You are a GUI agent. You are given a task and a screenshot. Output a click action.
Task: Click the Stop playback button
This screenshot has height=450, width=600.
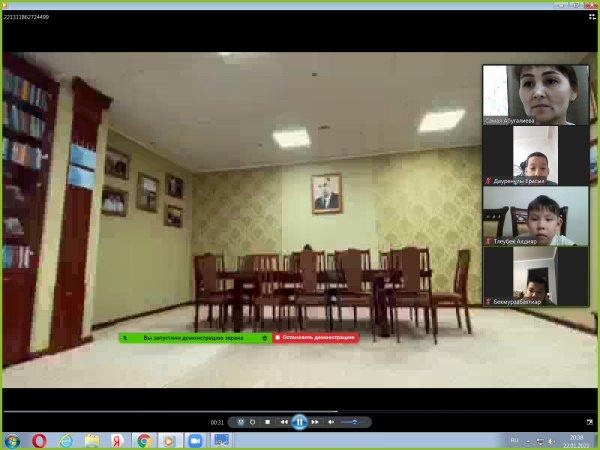pos(268,422)
